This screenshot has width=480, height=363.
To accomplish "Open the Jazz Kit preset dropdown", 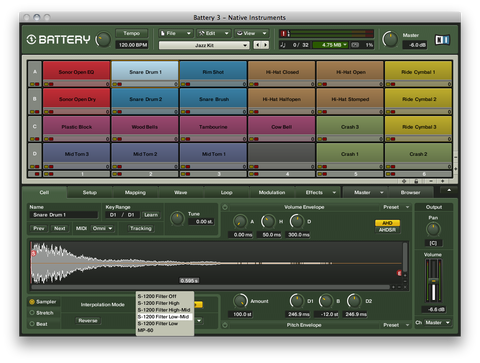I will [204, 45].
